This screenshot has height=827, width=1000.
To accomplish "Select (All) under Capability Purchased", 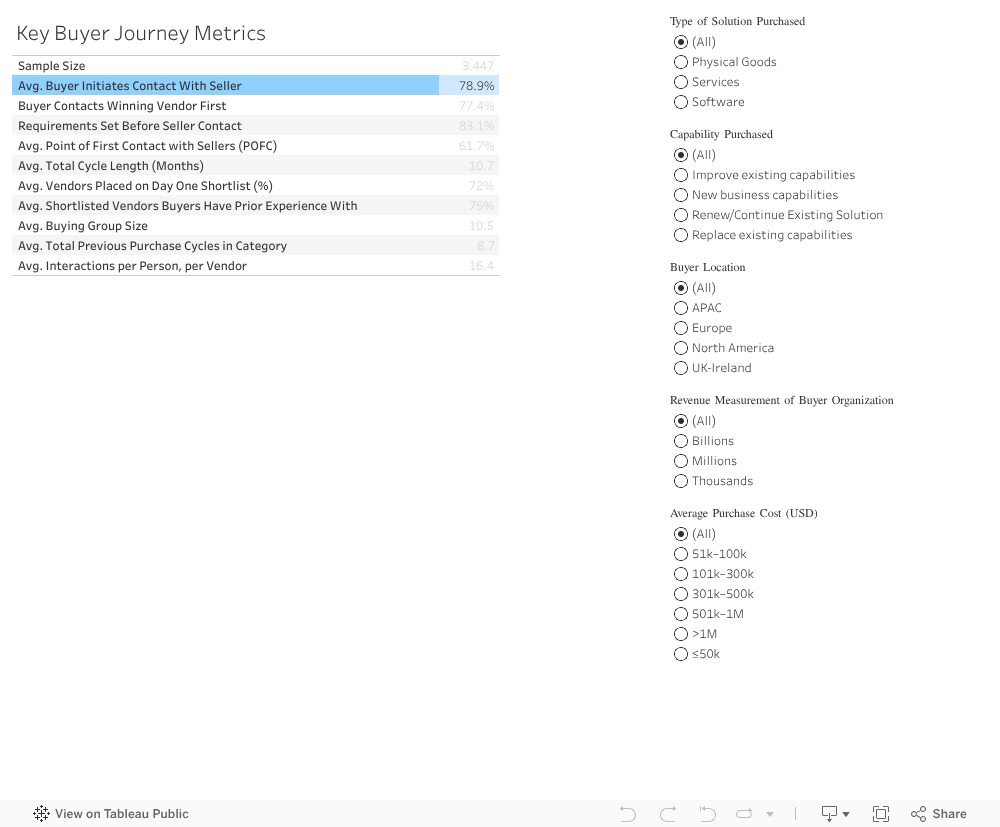I will [x=680, y=155].
